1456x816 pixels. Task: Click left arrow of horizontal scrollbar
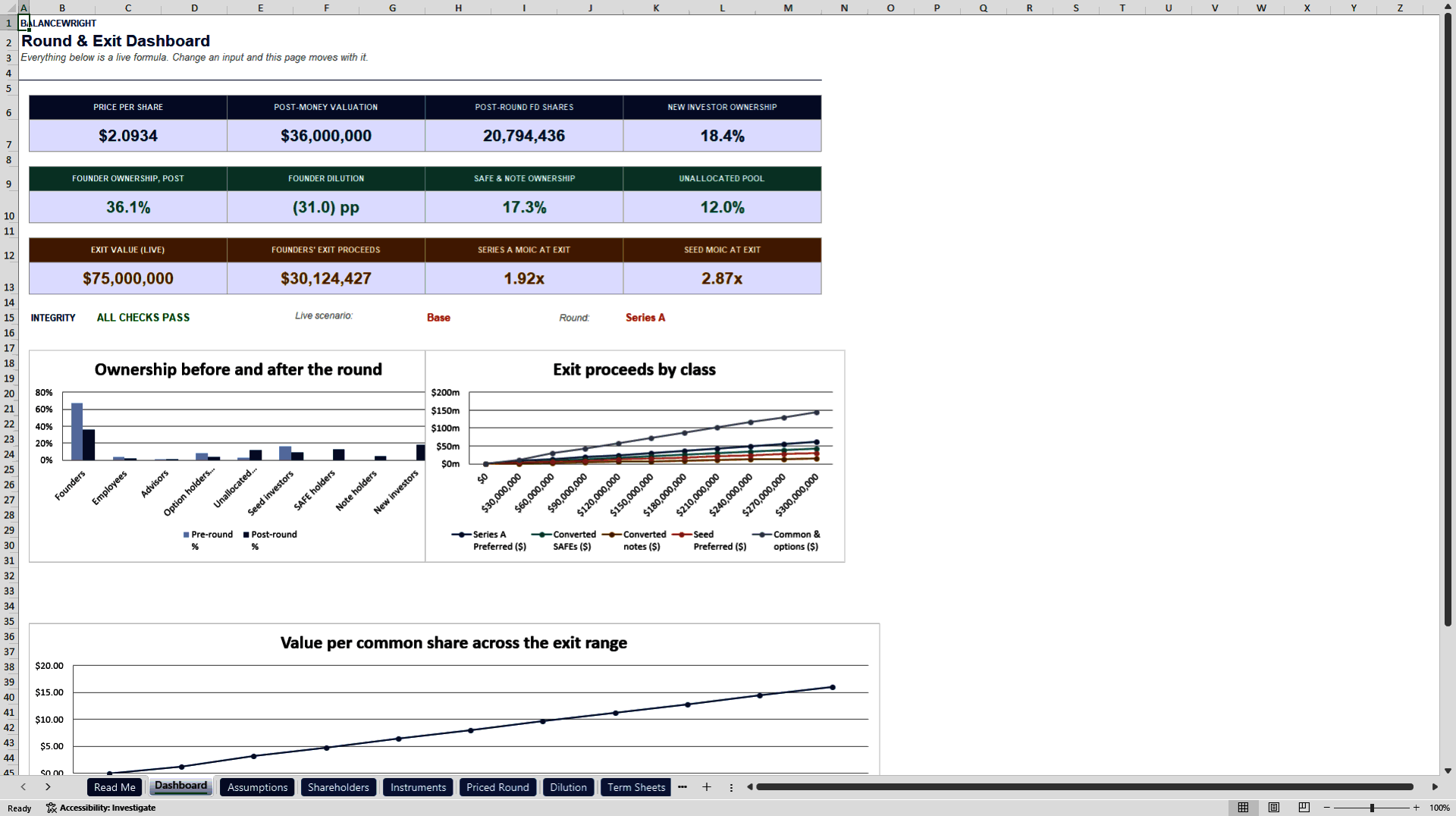(x=750, y=787)
